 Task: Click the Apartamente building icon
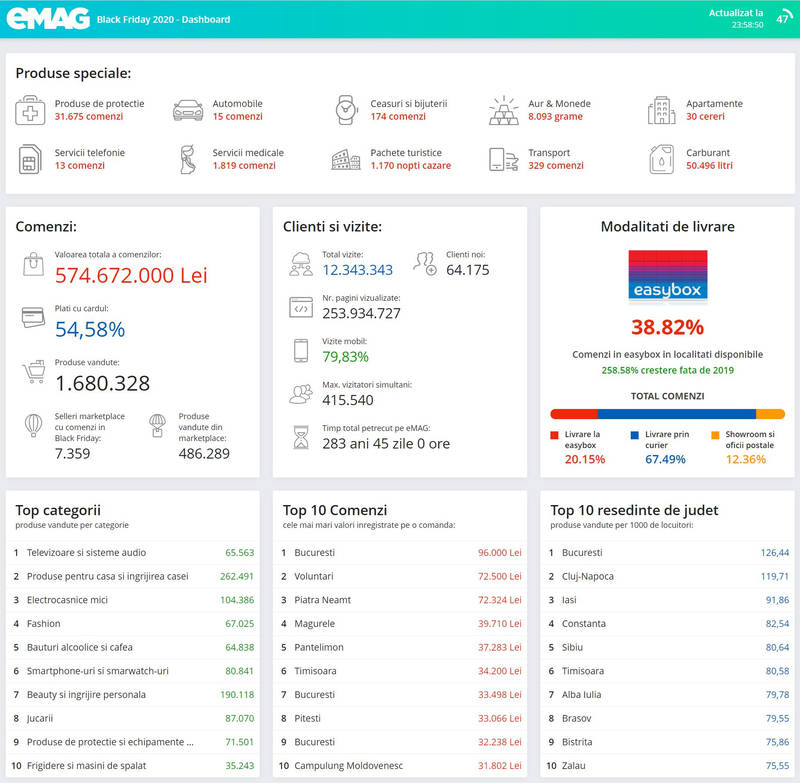[661, 110]
